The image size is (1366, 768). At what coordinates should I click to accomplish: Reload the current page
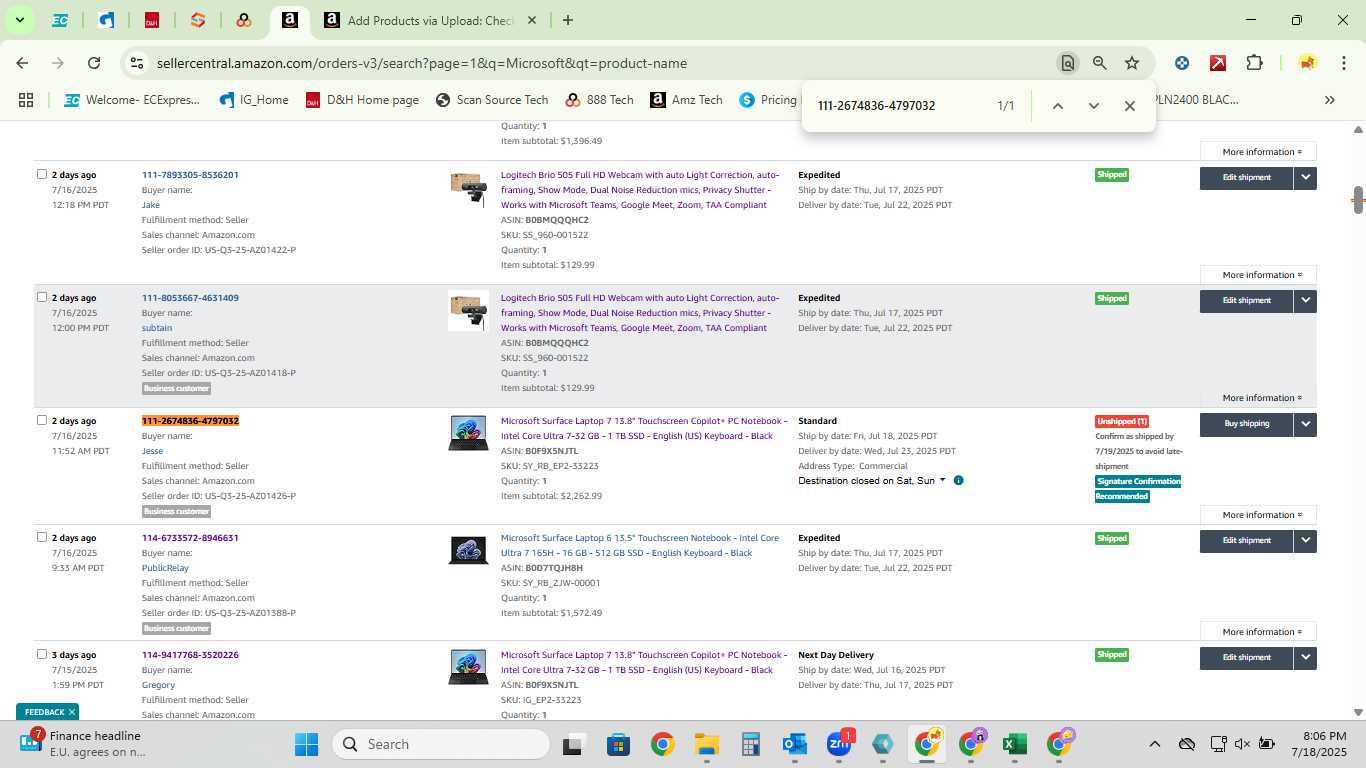(x=94, y=63)
